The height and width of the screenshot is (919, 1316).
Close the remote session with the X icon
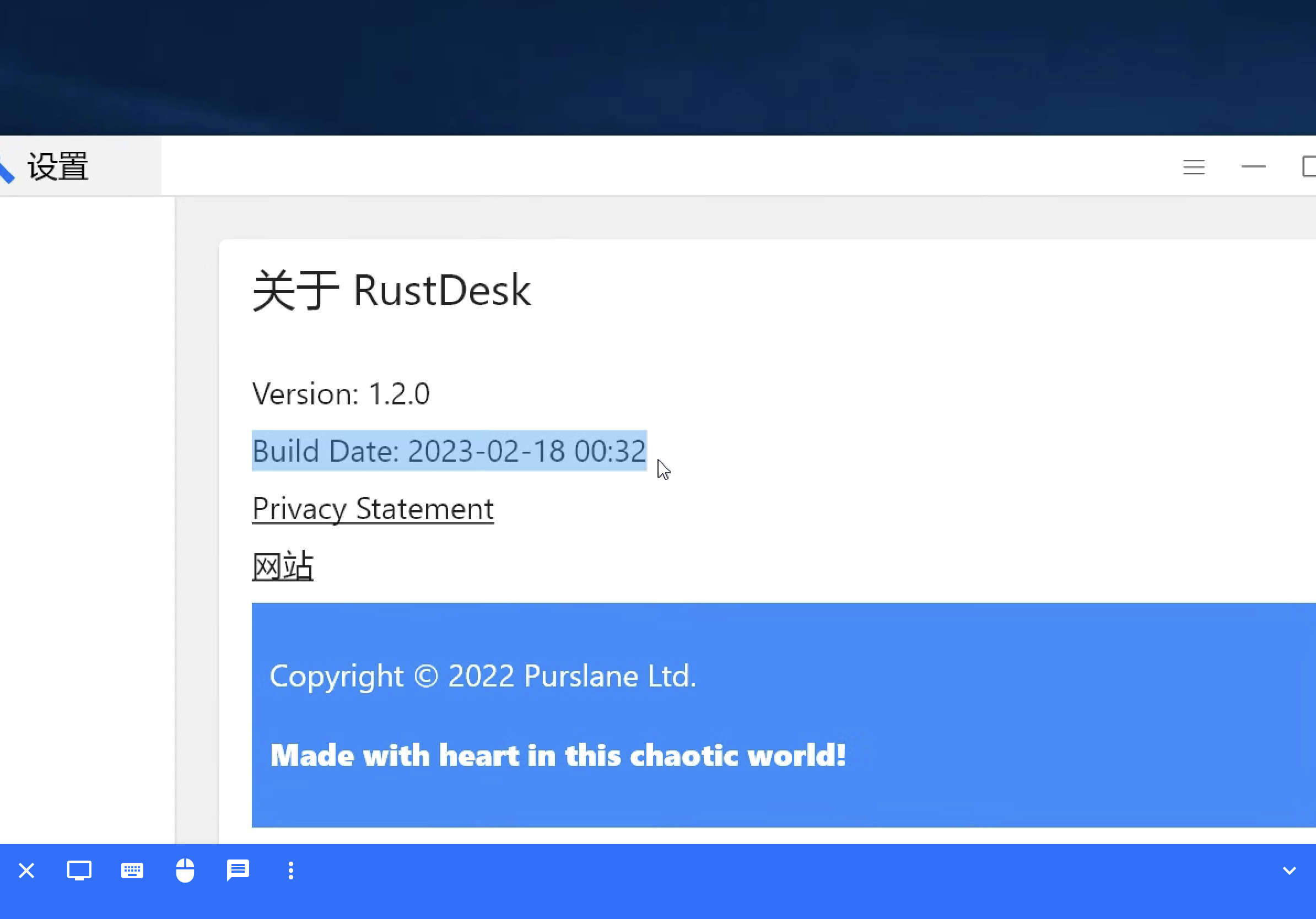click(26, 871)
